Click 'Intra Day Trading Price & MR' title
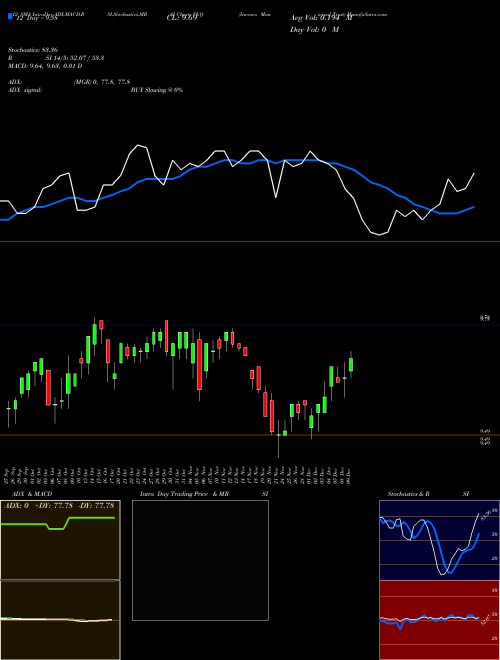Screen dimensions: 500x660 tap(184, 494)
